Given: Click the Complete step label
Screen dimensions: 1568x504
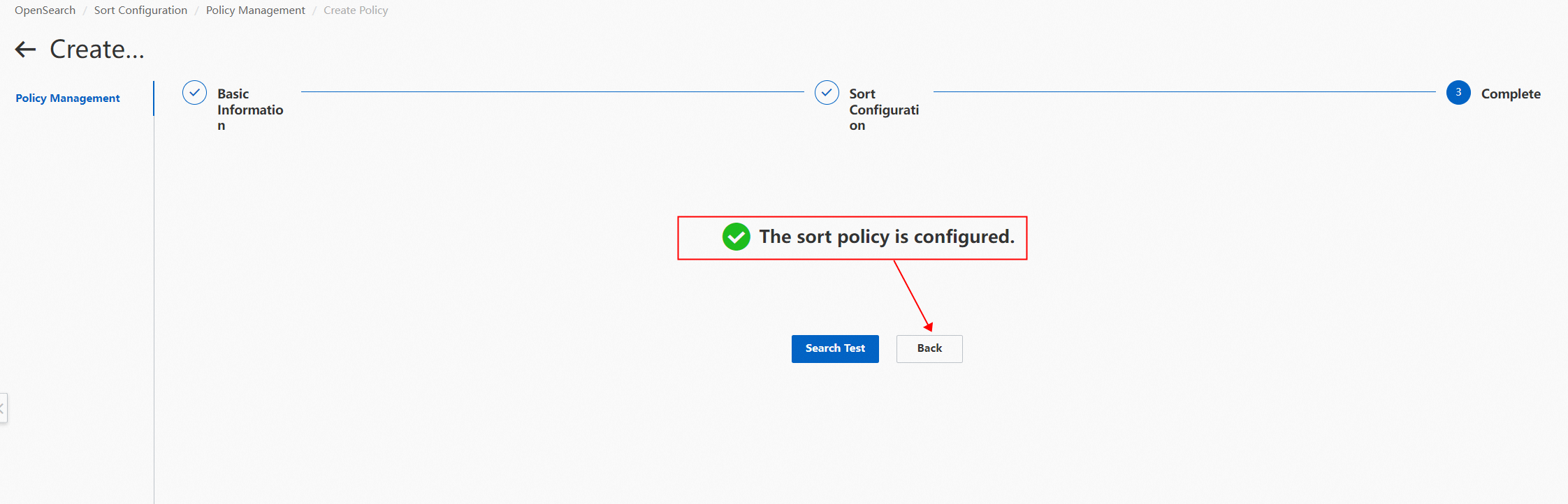Looking at the screenshot, I should 1511,94.
